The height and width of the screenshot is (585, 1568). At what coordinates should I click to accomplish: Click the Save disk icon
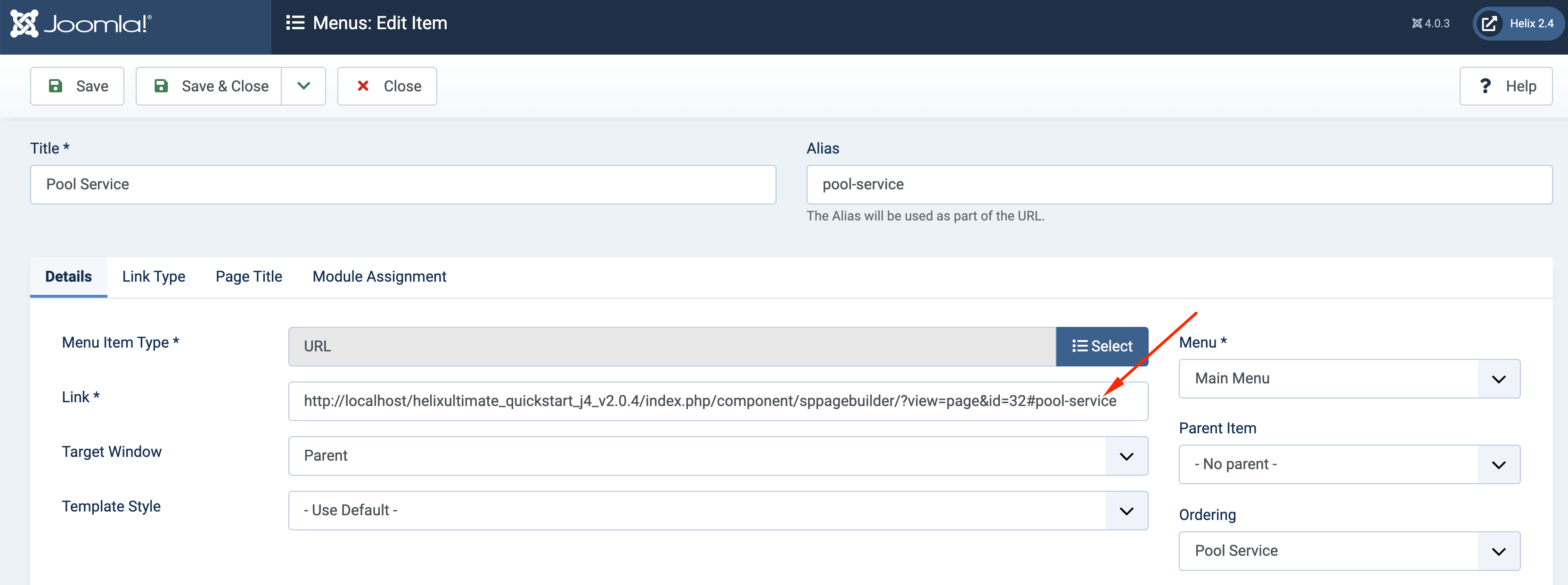point(57,86)
